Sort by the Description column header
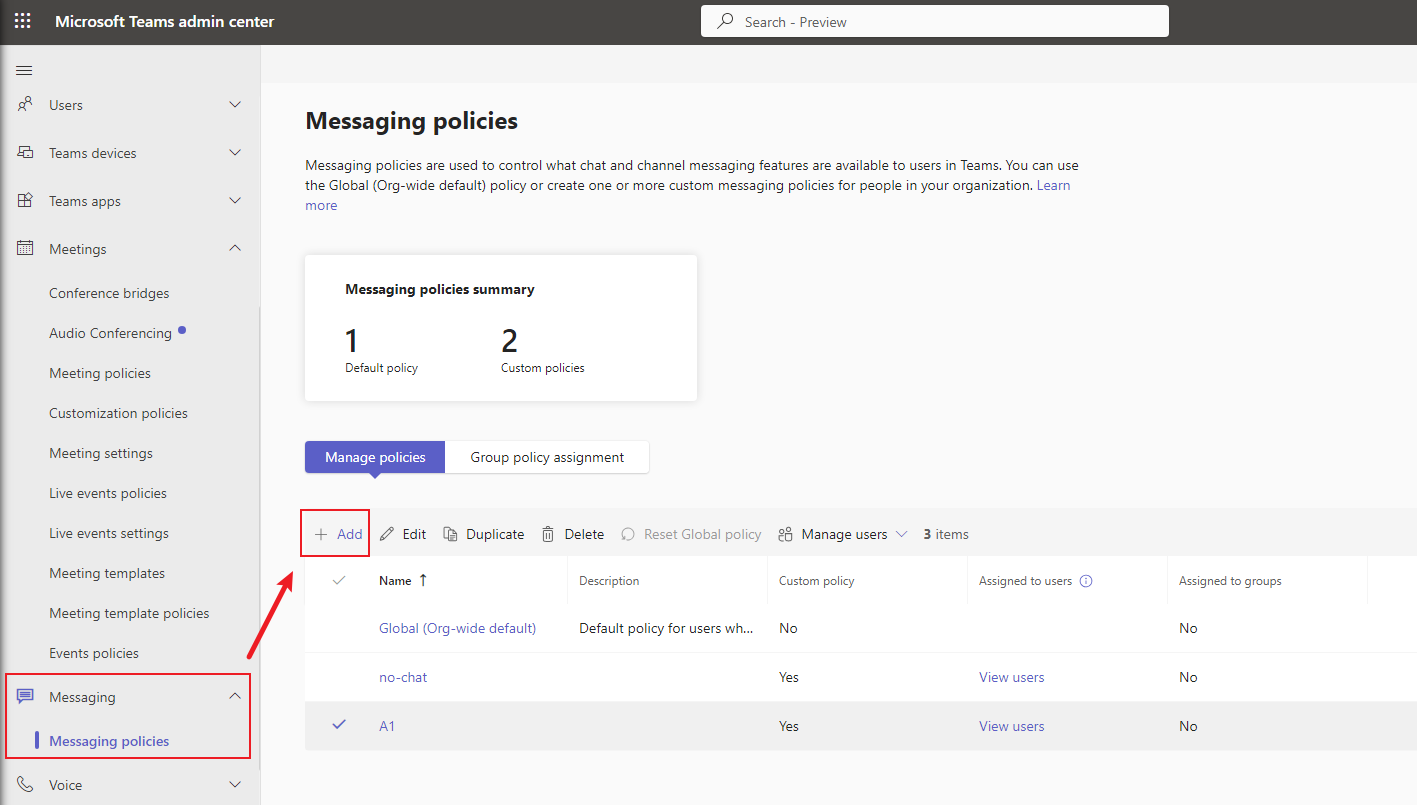Viewport: 1417px width, 805px height. click(x=609, y=580)
